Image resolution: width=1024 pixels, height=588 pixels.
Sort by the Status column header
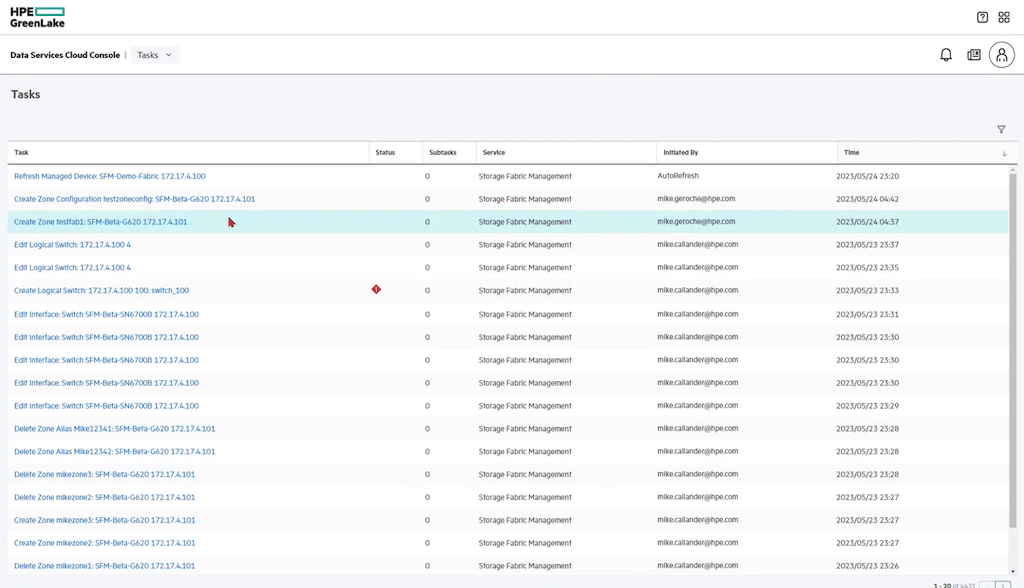point(385,152)
